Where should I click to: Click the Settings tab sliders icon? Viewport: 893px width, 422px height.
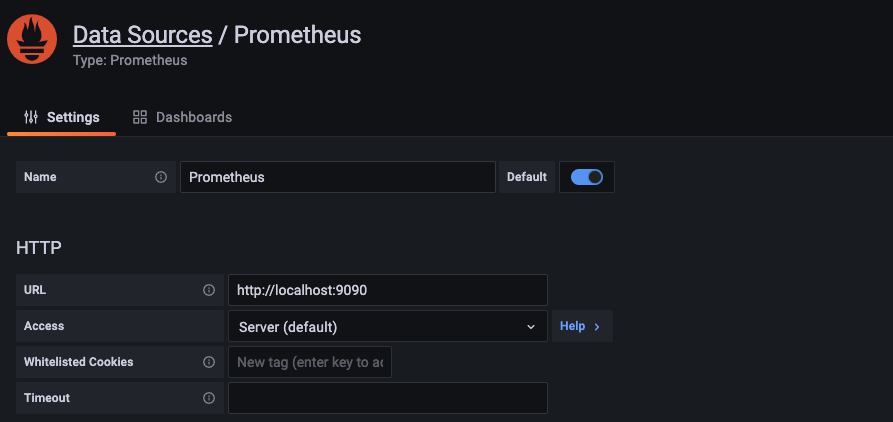31,117
